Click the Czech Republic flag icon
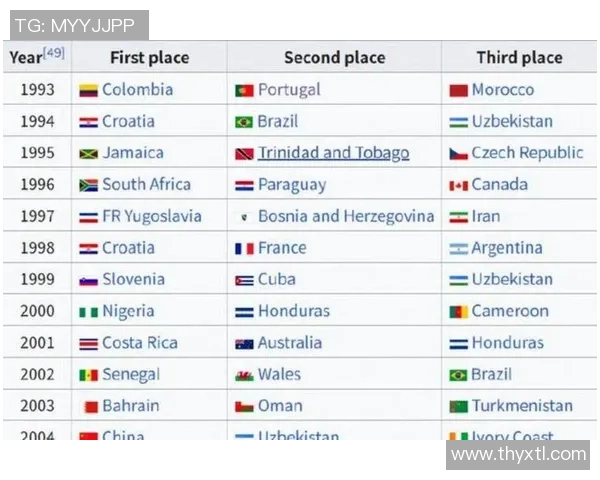This screenshot has width=600, height=480. tap(458, 154)
